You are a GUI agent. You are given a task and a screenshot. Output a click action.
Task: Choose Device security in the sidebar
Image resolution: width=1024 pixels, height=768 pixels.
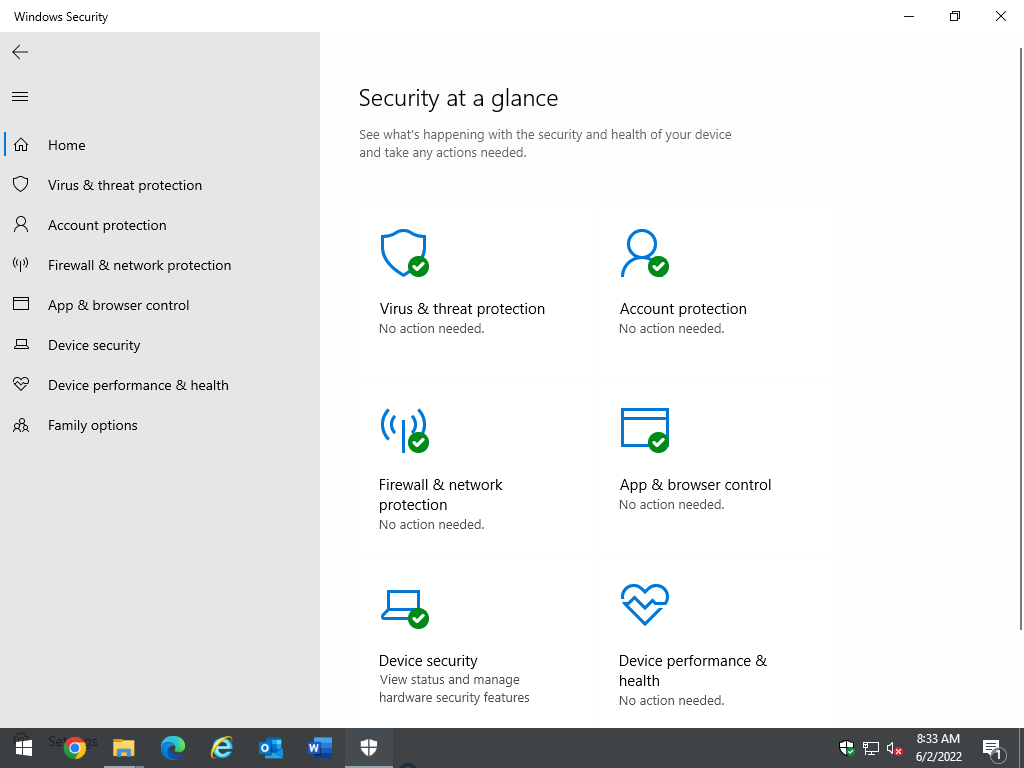94,345
